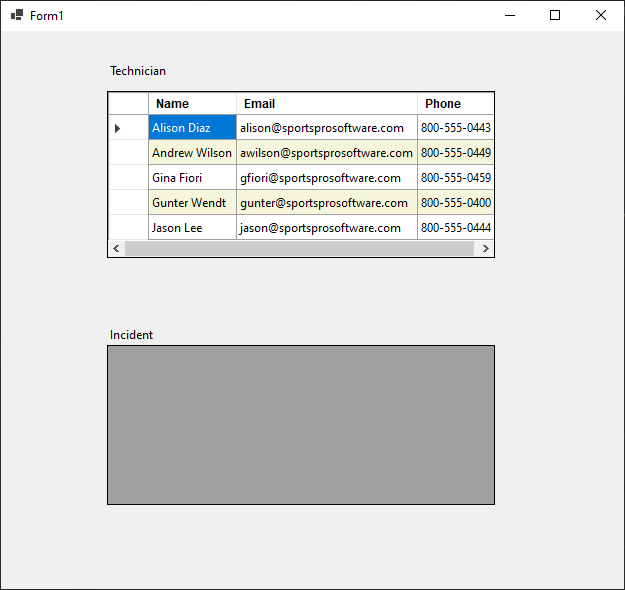Select phone cell 800-555-0444
The width and height of the screenshot is (625, 590).
(x=456, y=228)
